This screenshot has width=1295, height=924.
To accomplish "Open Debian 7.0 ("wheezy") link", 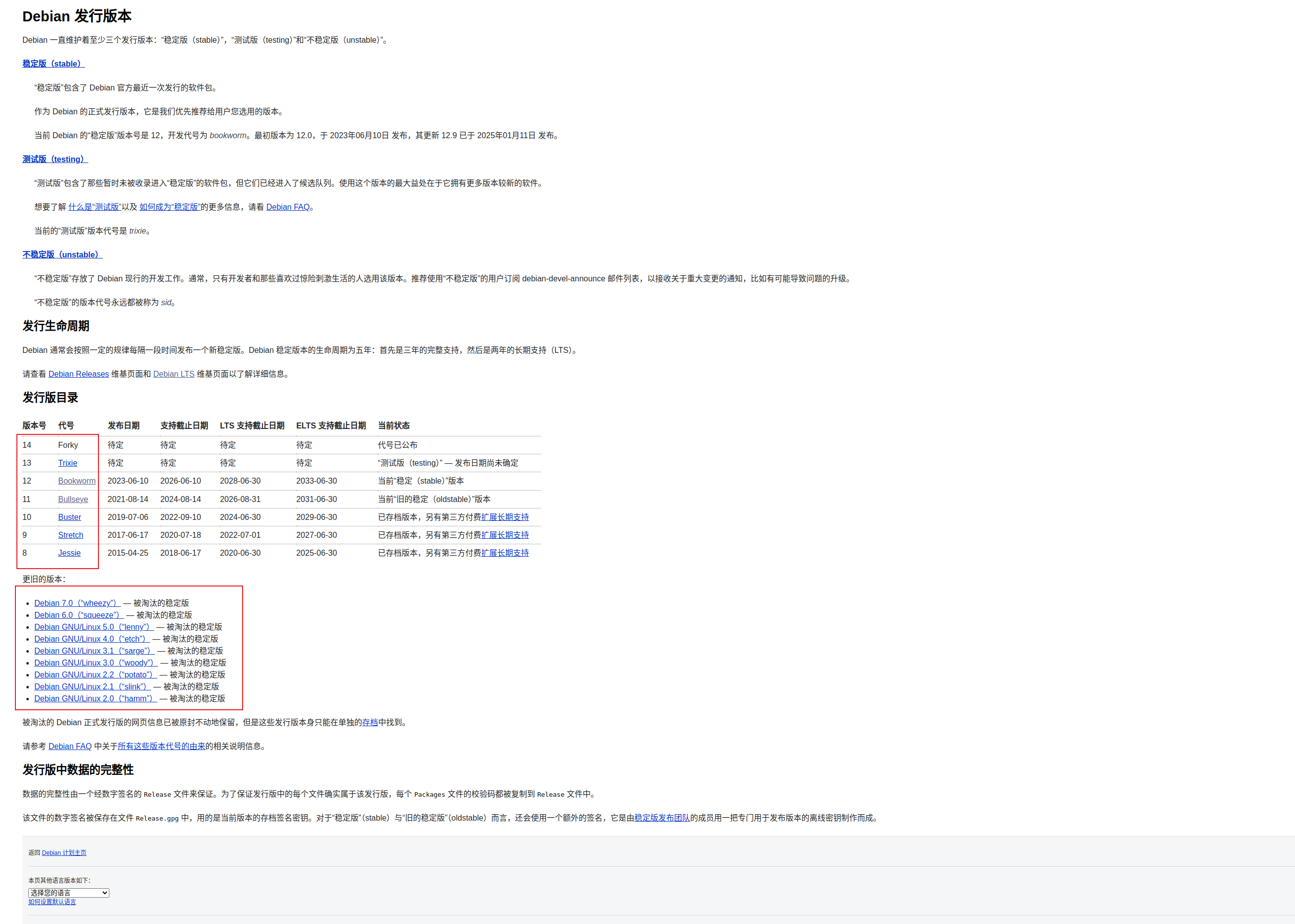I will coord(78,603).
